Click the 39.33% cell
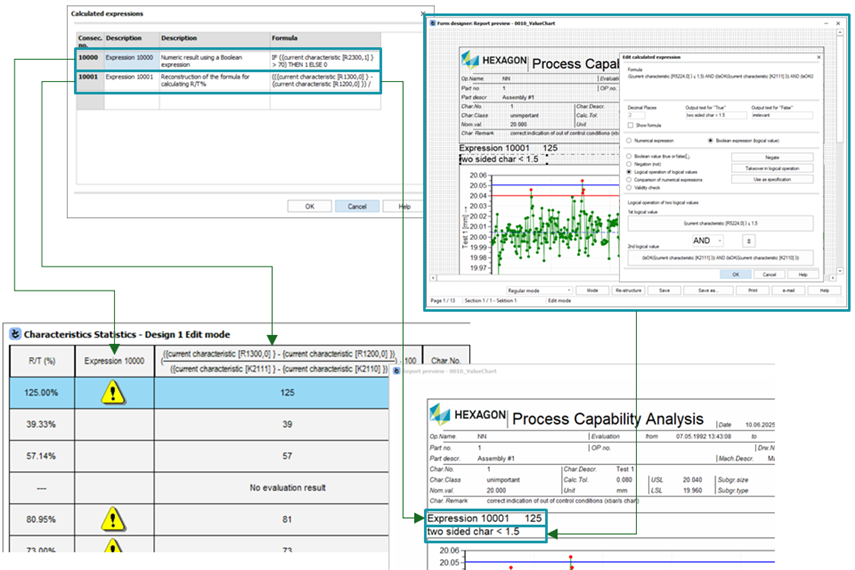Screen dimensions: 855x570 (x=42, y=424)
